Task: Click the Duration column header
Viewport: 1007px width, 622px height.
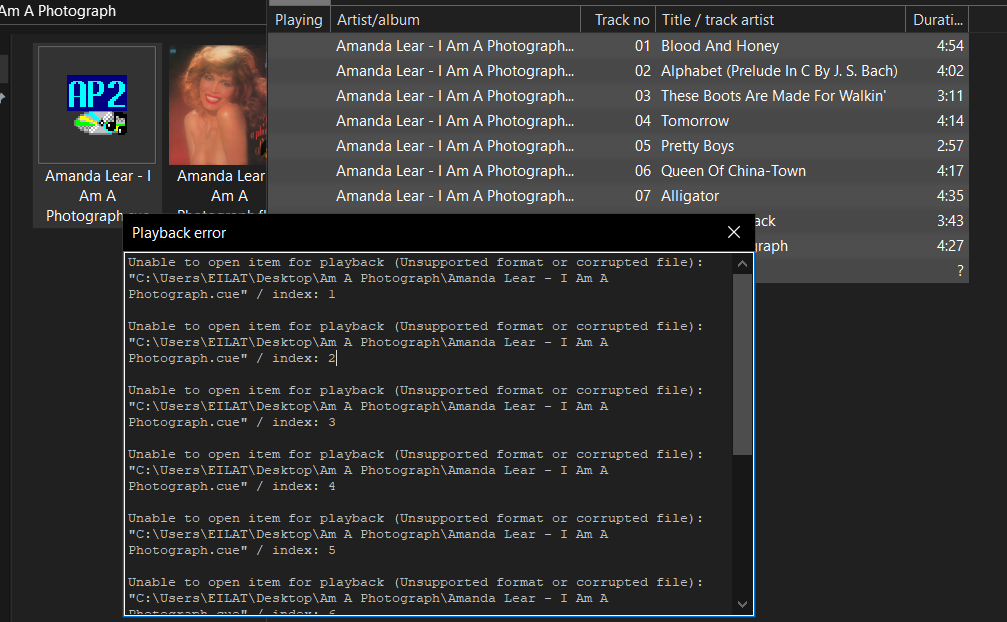Action: (938, 20)
